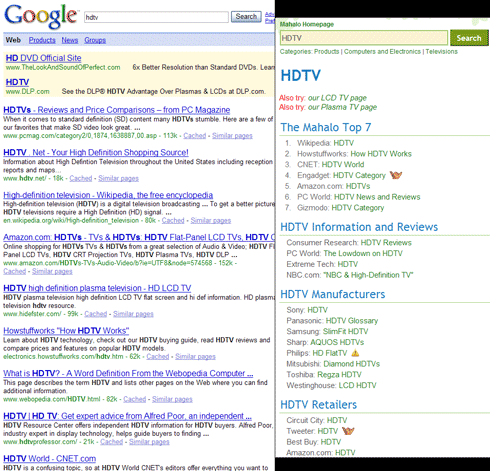The height and width of the screenshot is (471, 490).
Task: Switch to the Groups tab
Action: (95, 40)
